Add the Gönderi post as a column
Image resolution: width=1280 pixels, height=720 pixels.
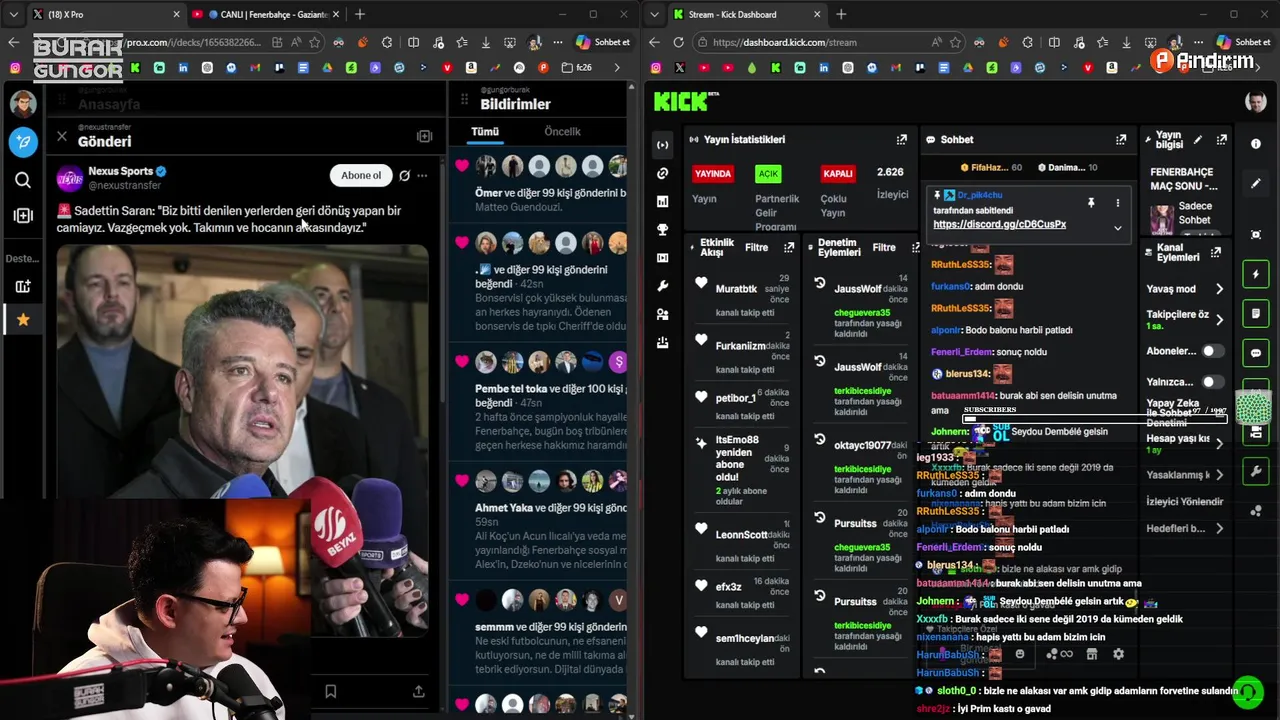[x=424, y=136]
